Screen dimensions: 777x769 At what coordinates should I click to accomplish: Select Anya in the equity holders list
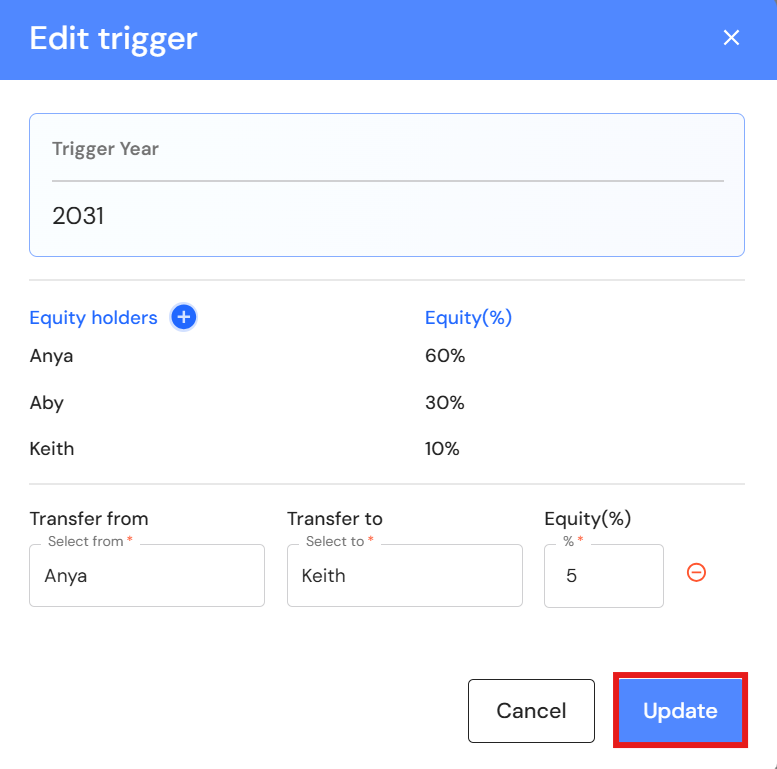(x=52, y=356)
